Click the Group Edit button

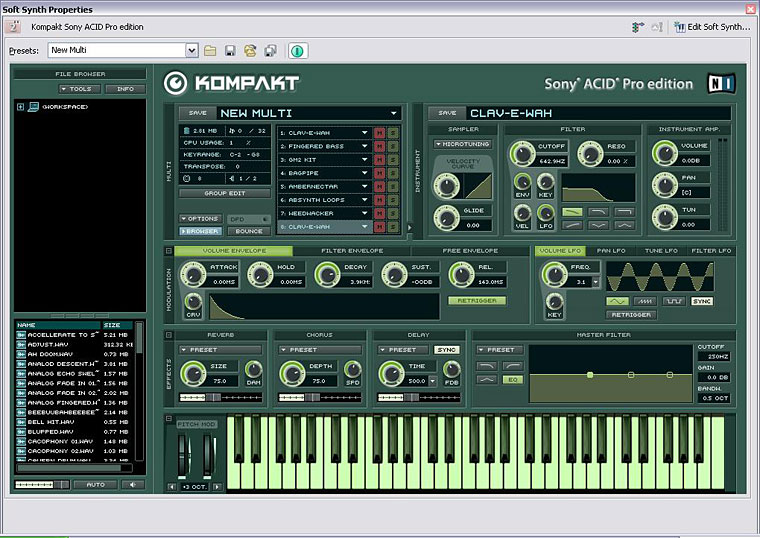point(224,193)
